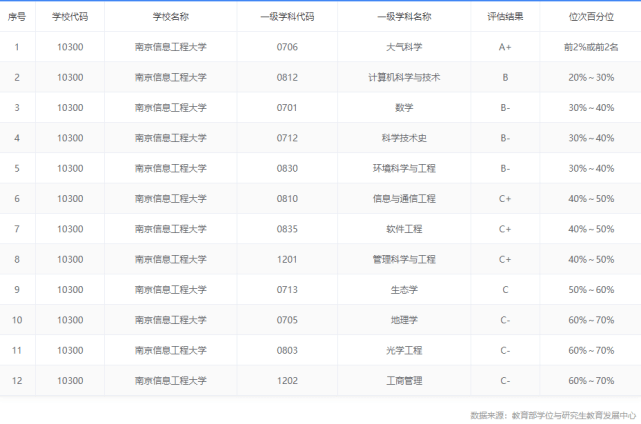The width and height of the screenshot is (641, 424).
Task: Select the 工商管理 subject cell
Action: tap(404, 381)
